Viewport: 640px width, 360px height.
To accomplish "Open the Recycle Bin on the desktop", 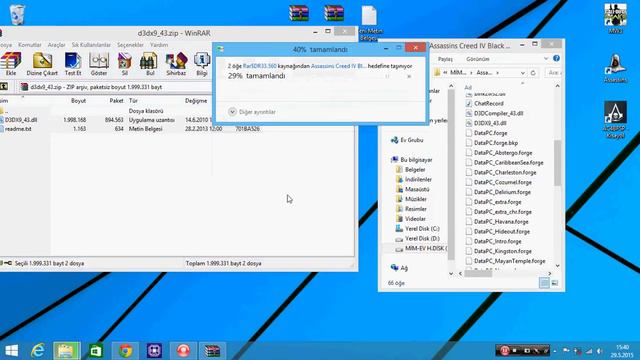I will (17, 15).
